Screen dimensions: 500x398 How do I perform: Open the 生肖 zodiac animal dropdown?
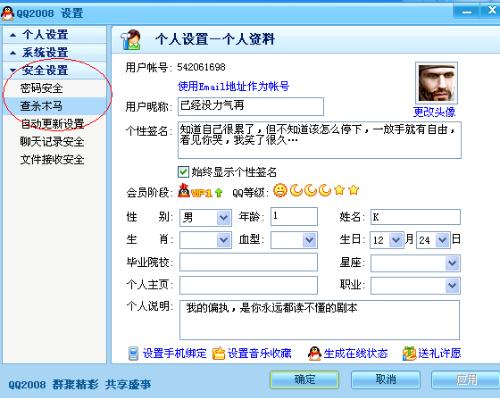[x=224, y=240]
